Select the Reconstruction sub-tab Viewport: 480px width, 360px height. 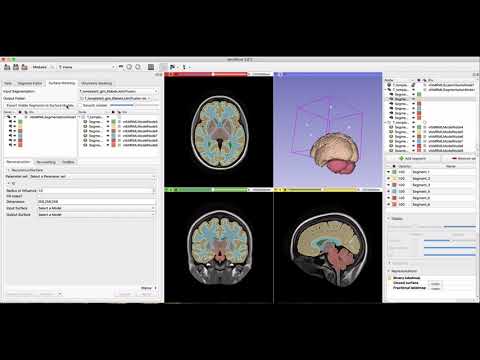[19, 162]
